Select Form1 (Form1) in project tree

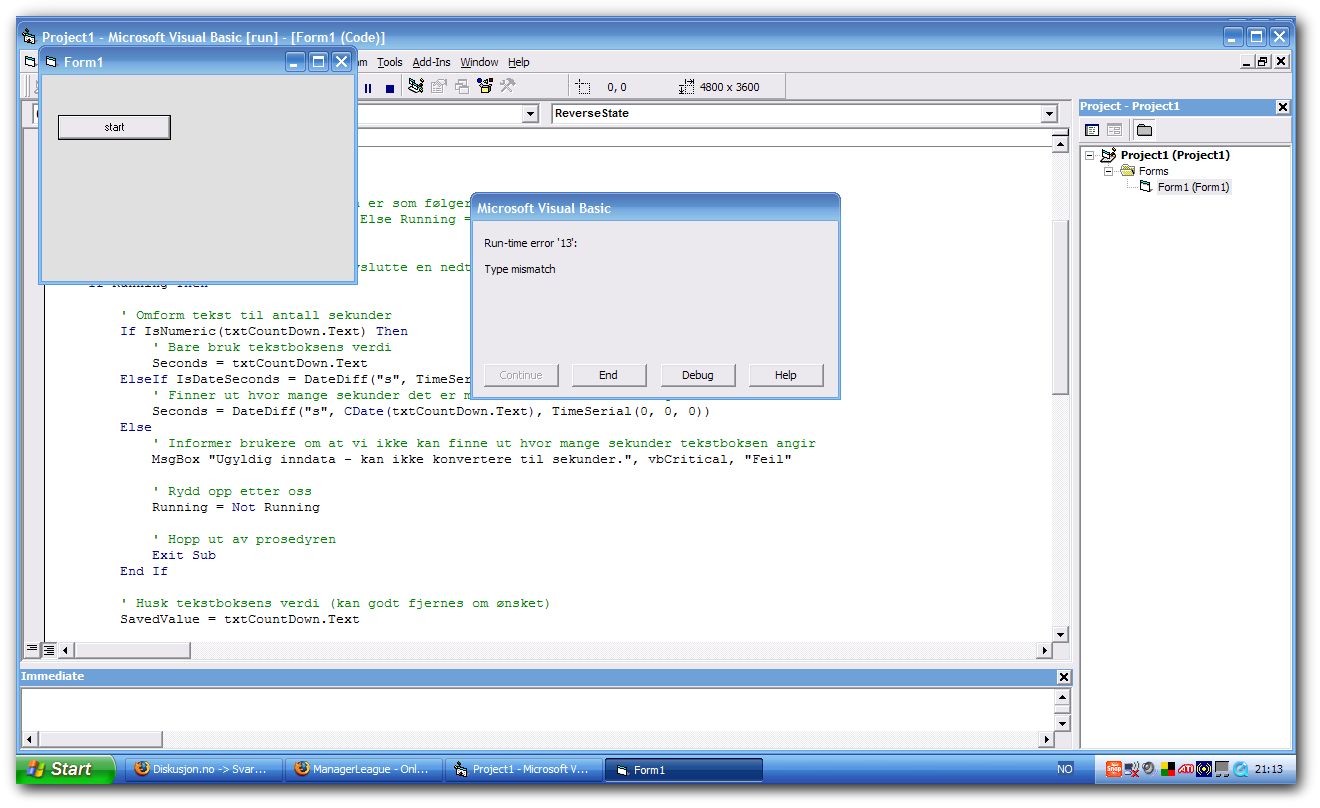1192,187
